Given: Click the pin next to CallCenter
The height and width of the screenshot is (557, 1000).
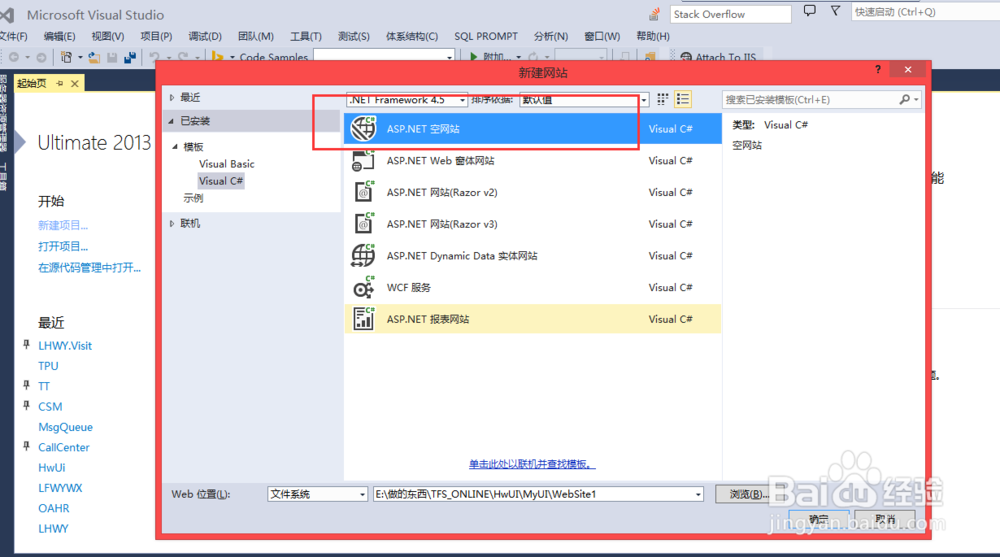Looking at the screenshot, I should 26,446.
